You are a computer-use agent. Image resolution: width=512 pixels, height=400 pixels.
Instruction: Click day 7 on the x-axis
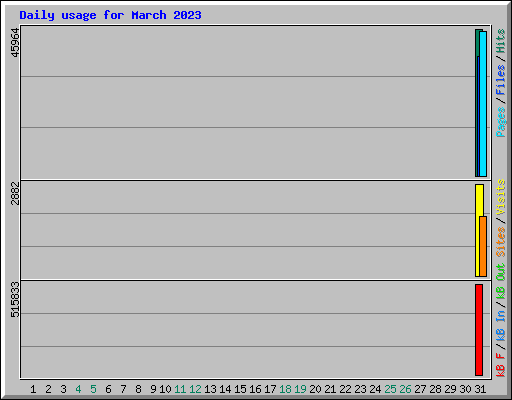(123, 389)
